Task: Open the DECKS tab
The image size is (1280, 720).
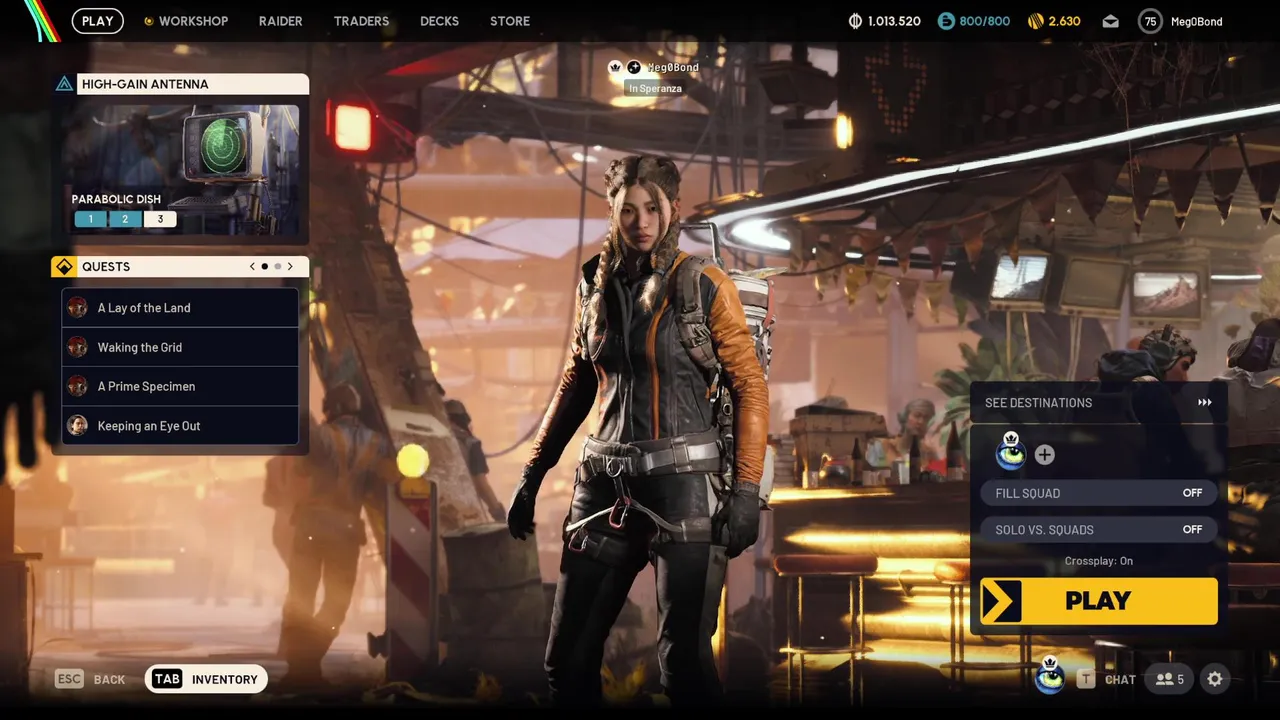Action: [x=440, y=21]
